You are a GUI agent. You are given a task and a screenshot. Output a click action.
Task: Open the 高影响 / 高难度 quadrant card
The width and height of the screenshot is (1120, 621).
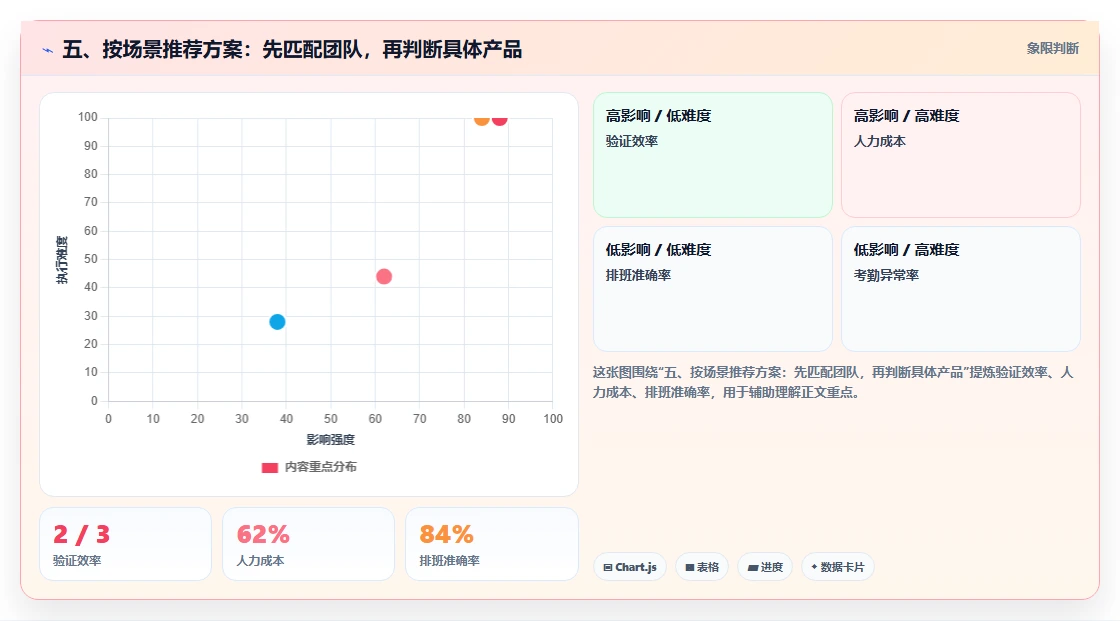(960, 155)
